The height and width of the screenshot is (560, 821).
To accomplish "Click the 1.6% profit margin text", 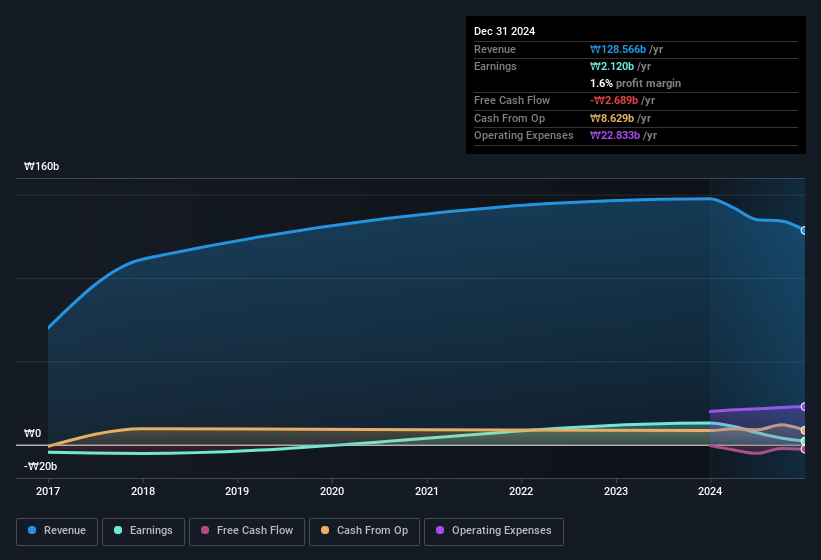I will pyautogui.click(x=635, y=83).
